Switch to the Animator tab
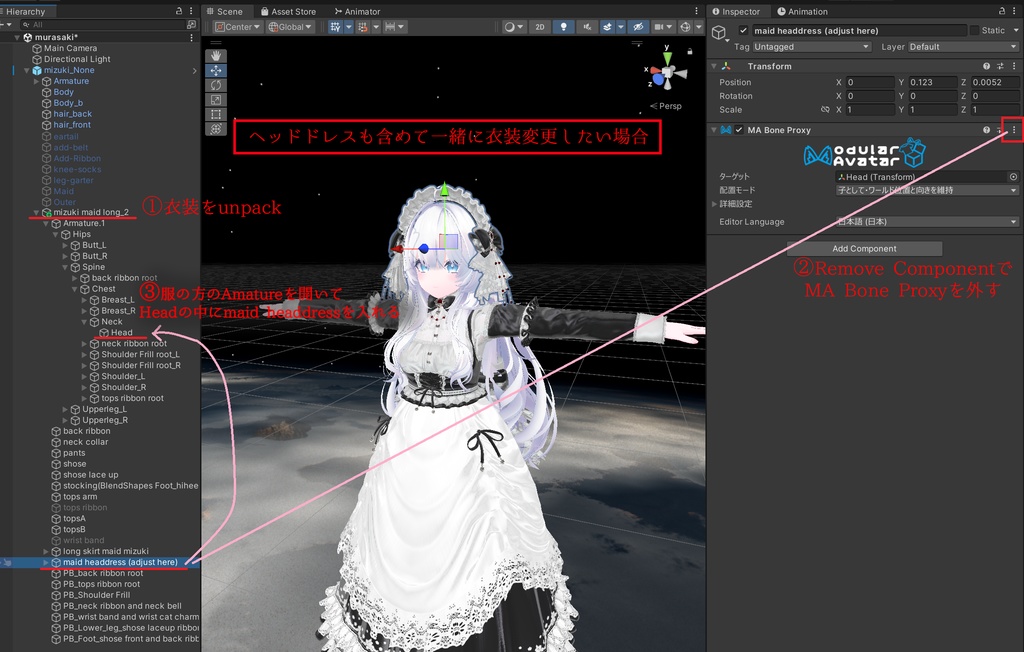This screenshot has width=1024, height=652. pyautogui.click(x=357, y=11)
